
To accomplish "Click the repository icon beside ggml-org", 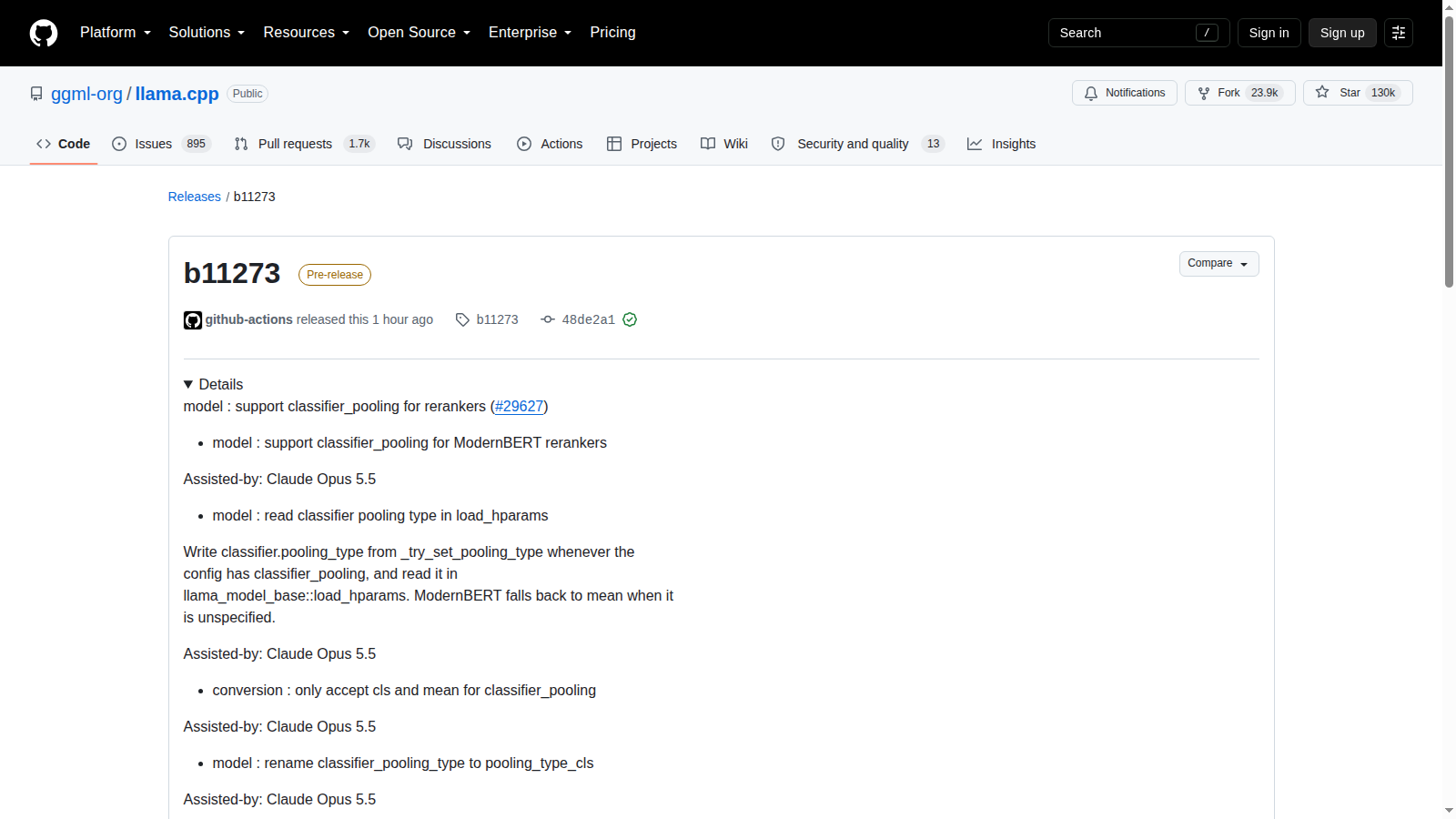I will click(36, 94).
